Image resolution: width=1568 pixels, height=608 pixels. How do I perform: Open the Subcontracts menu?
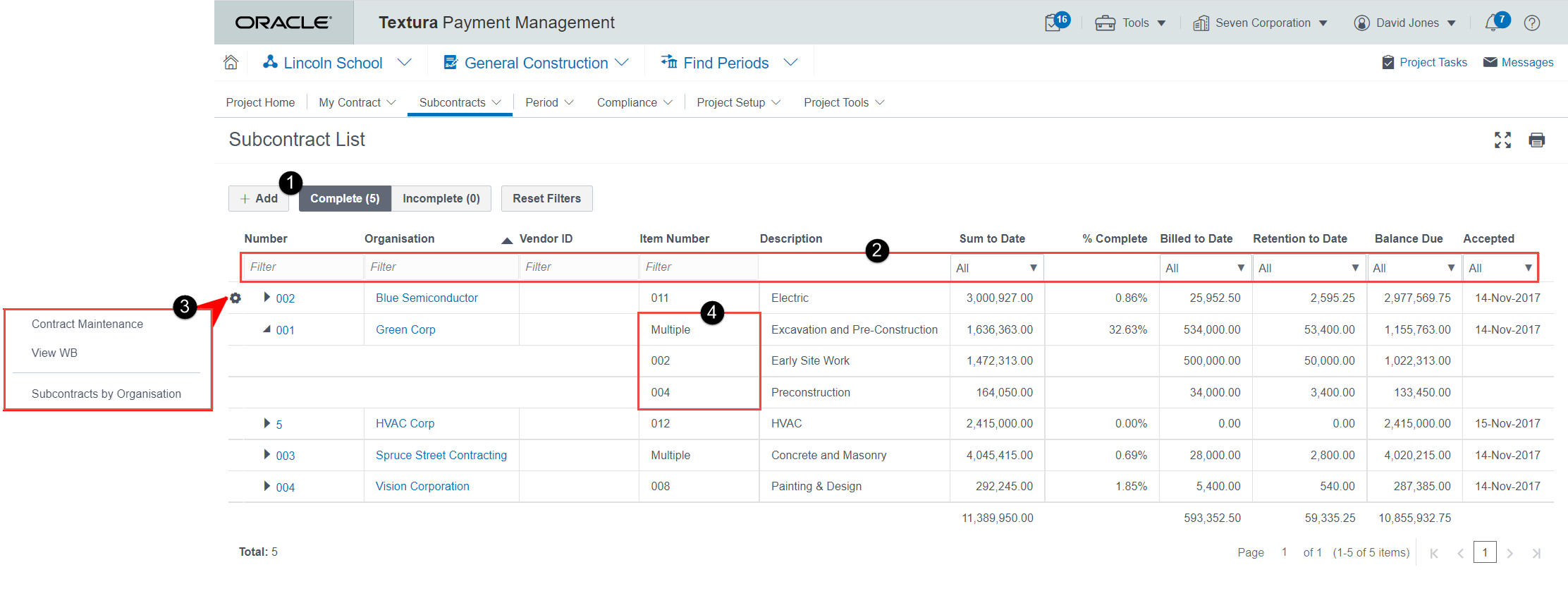tap(460, 102)
